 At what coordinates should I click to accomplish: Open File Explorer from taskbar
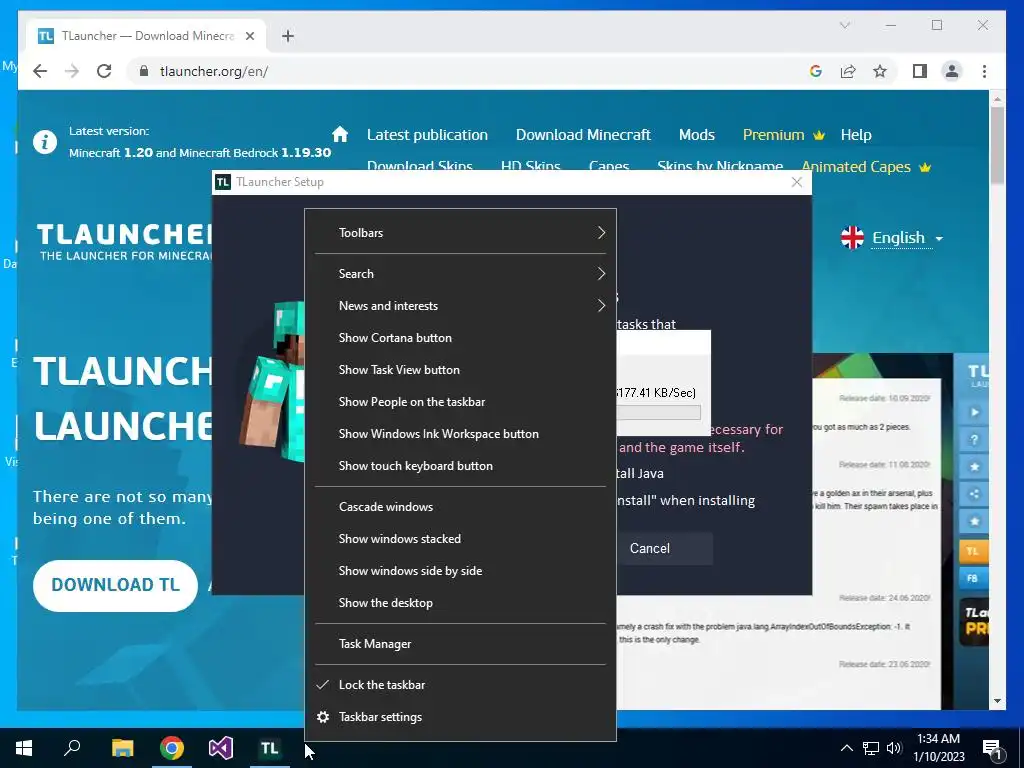[122, 748]
